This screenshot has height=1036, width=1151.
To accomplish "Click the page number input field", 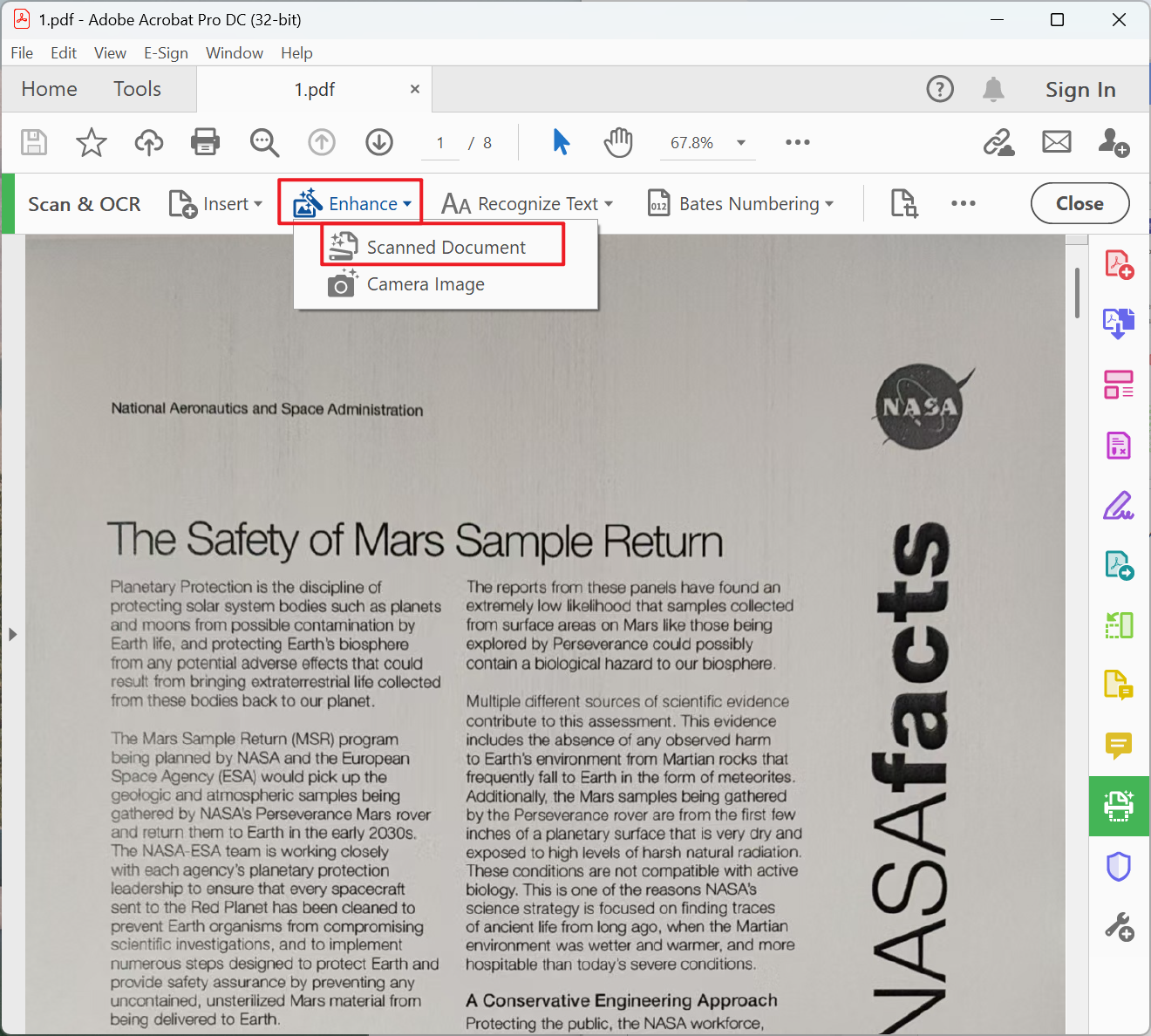I will point(440,143).
